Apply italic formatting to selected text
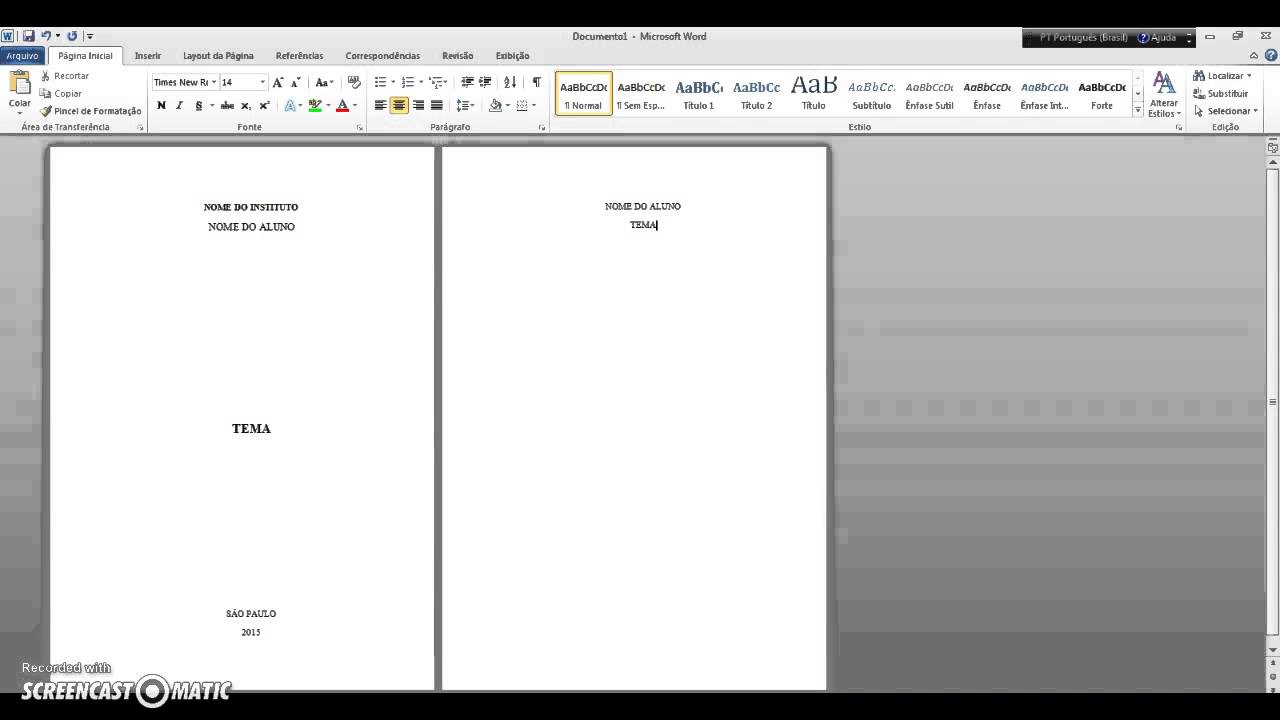This screenshot has width=1280, height=720. point(178,105)
